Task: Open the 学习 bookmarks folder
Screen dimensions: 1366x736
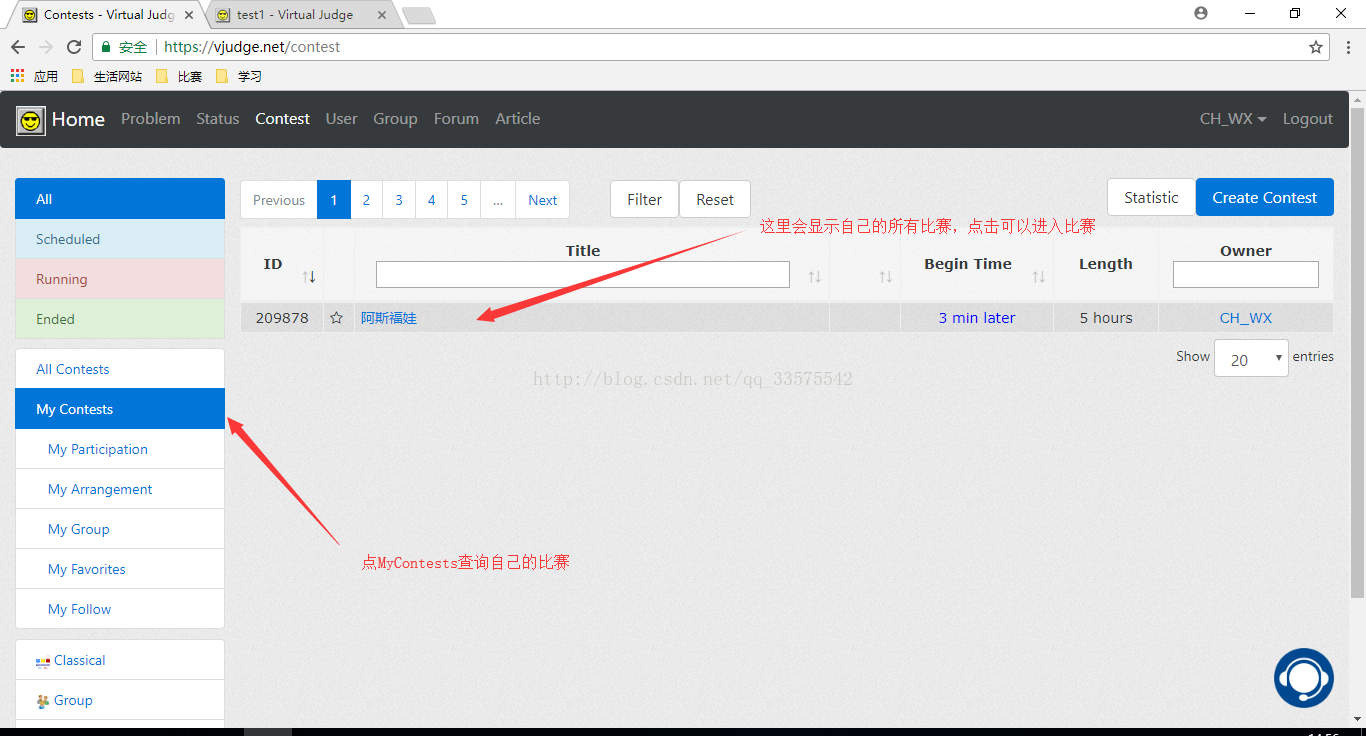Action: coord(239,76)
